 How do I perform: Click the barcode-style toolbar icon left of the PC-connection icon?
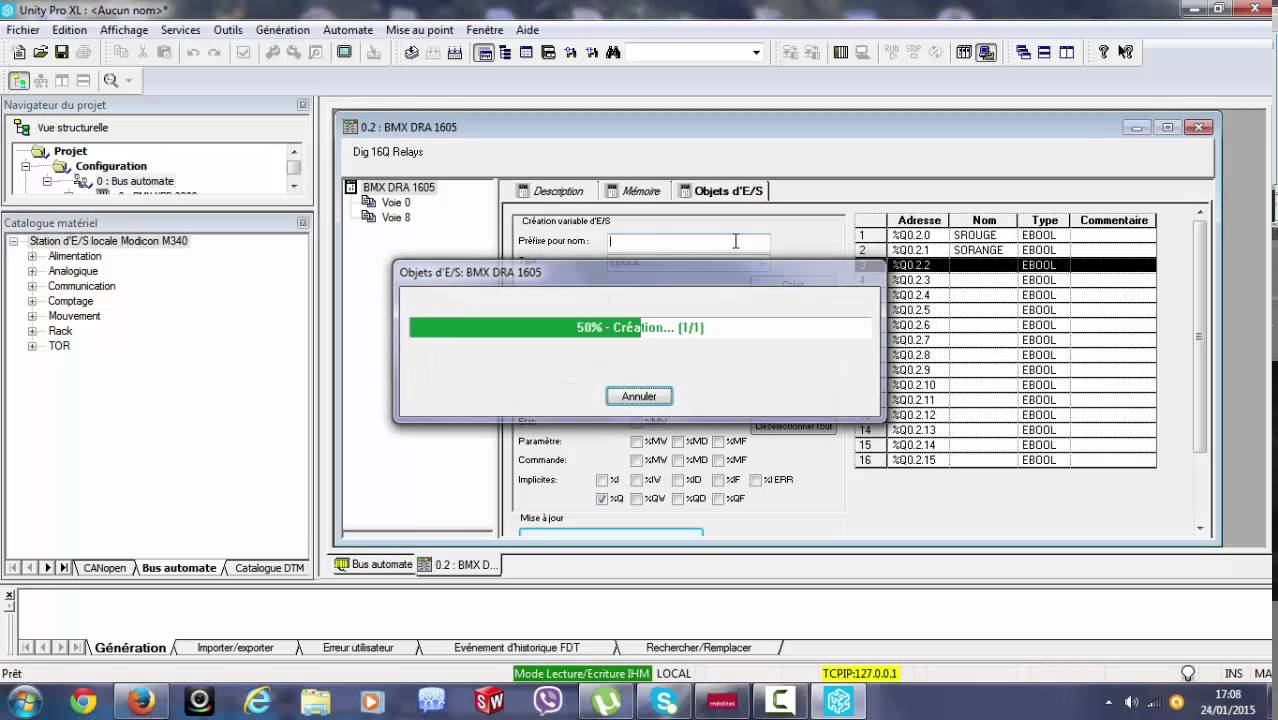coord(841,52)
